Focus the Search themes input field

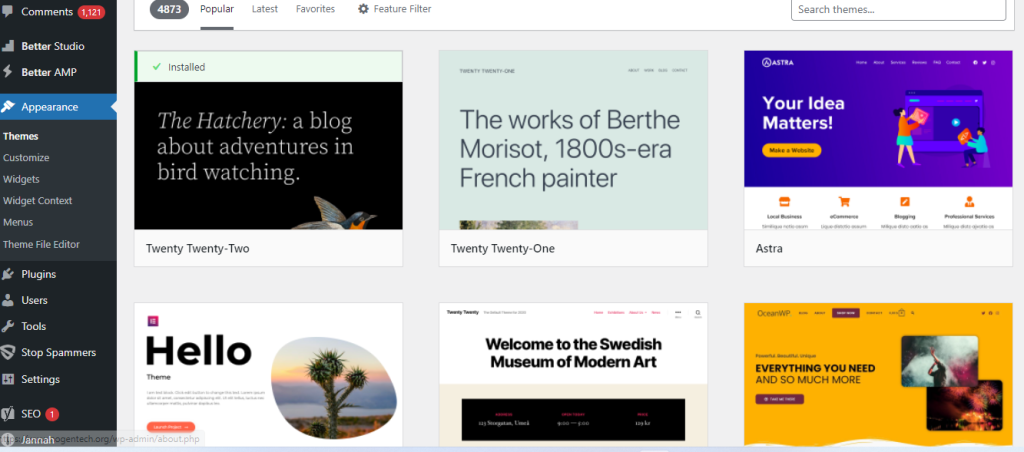[898, 9]
